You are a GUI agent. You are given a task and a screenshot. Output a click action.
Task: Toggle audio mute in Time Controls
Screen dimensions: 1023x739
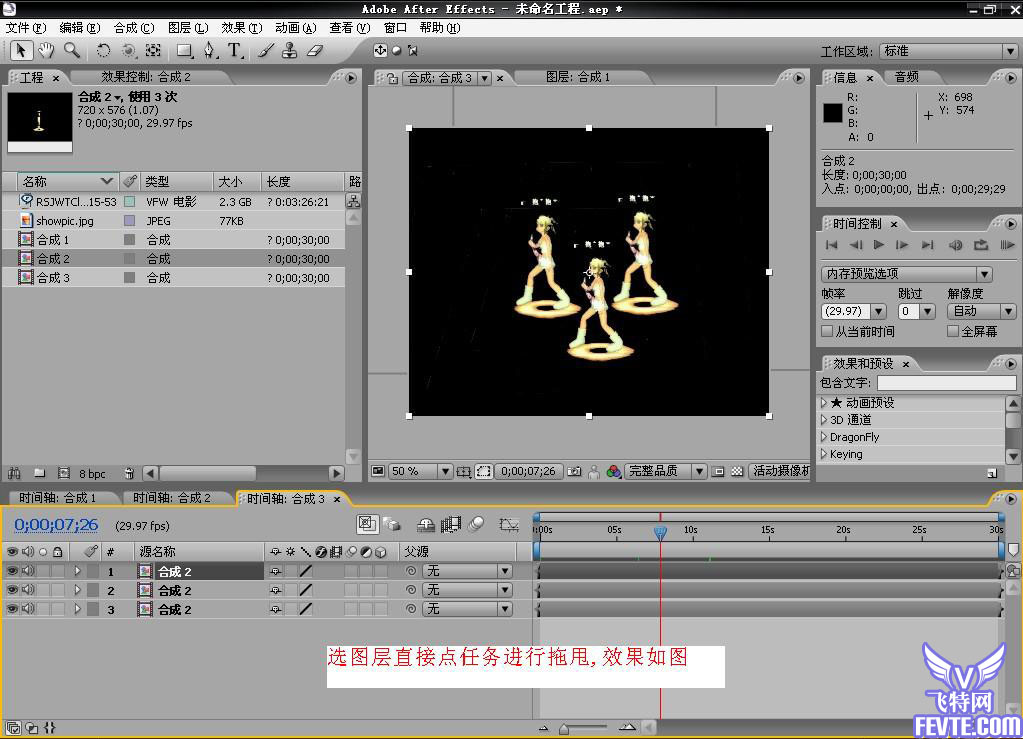(x=955, y=245)
